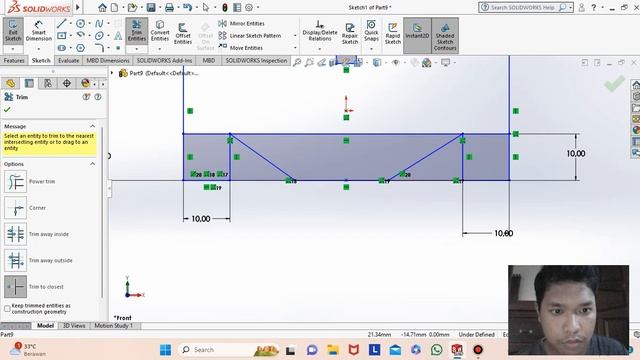Click the Repair Sketch tool
Image resolution: width=640 pixels, height=360 pixels.
tap(350, 33)
